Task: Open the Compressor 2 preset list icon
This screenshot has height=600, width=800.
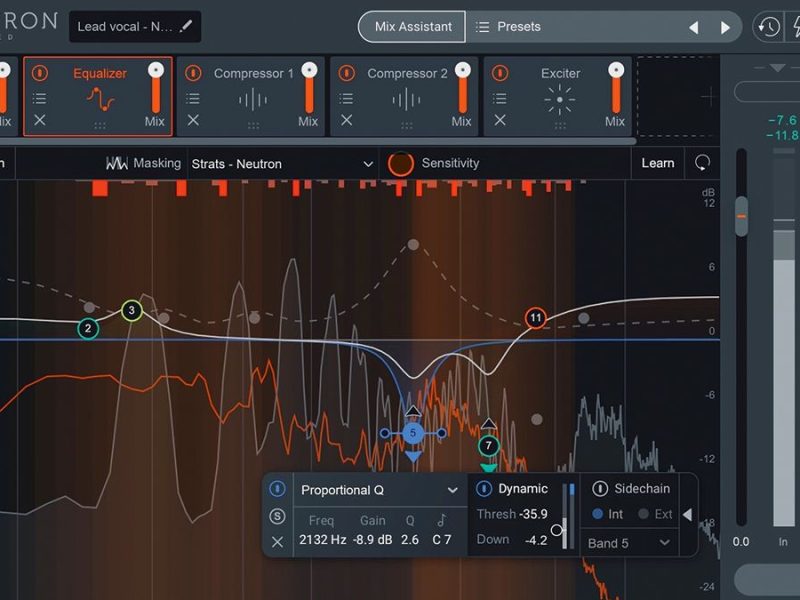Action: 346,98
